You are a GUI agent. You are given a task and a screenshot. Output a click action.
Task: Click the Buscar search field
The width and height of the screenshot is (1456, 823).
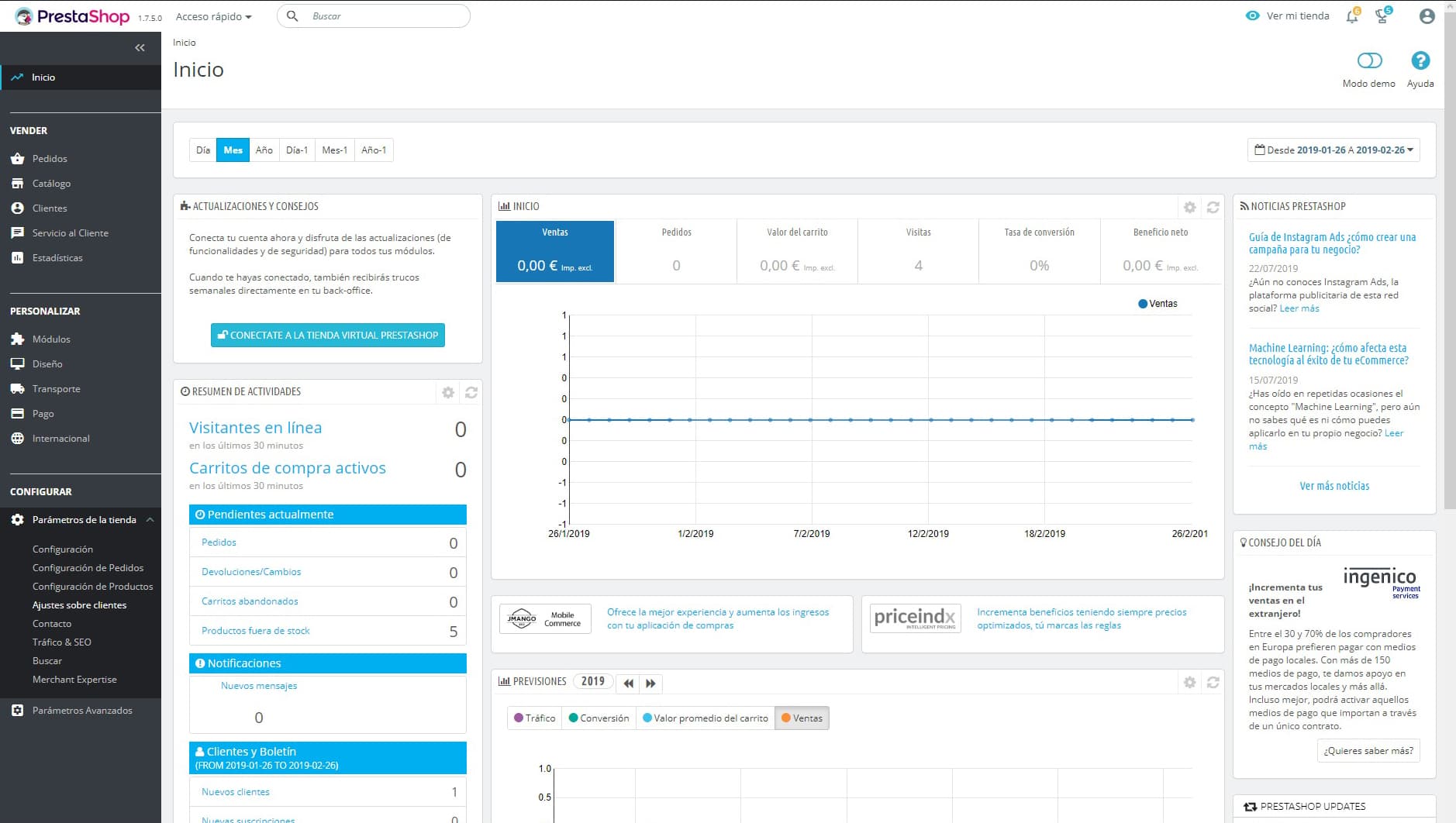384,16
